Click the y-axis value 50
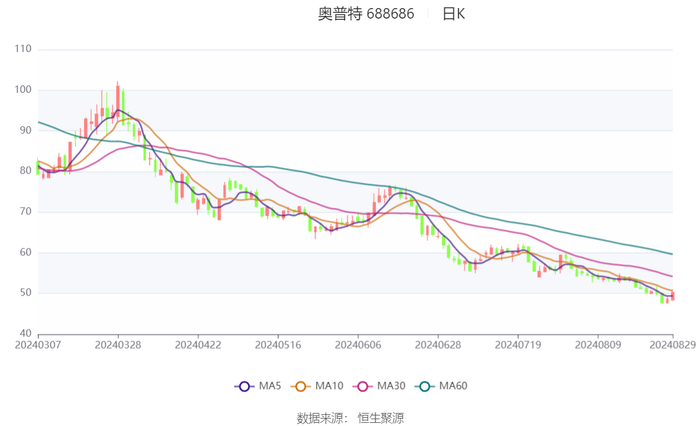The height and width of the screenshot is (426, 700). 25,293
